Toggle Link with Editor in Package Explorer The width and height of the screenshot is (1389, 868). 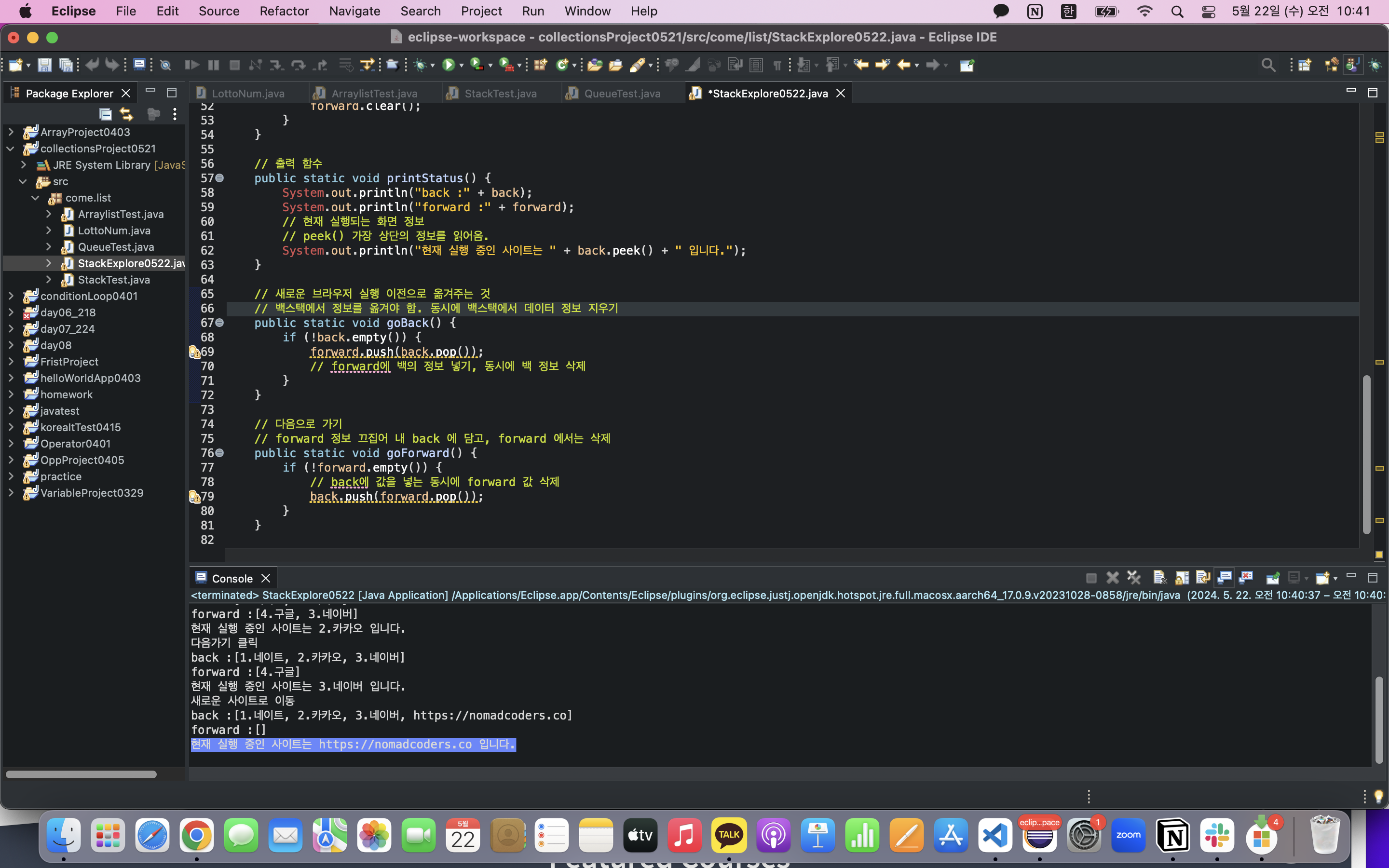click(126, 114)
